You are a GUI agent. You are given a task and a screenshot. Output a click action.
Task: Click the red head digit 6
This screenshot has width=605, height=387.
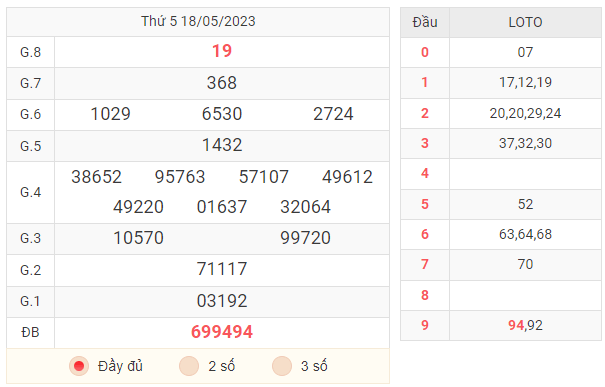pyautogui.click(x=425, y=234)
